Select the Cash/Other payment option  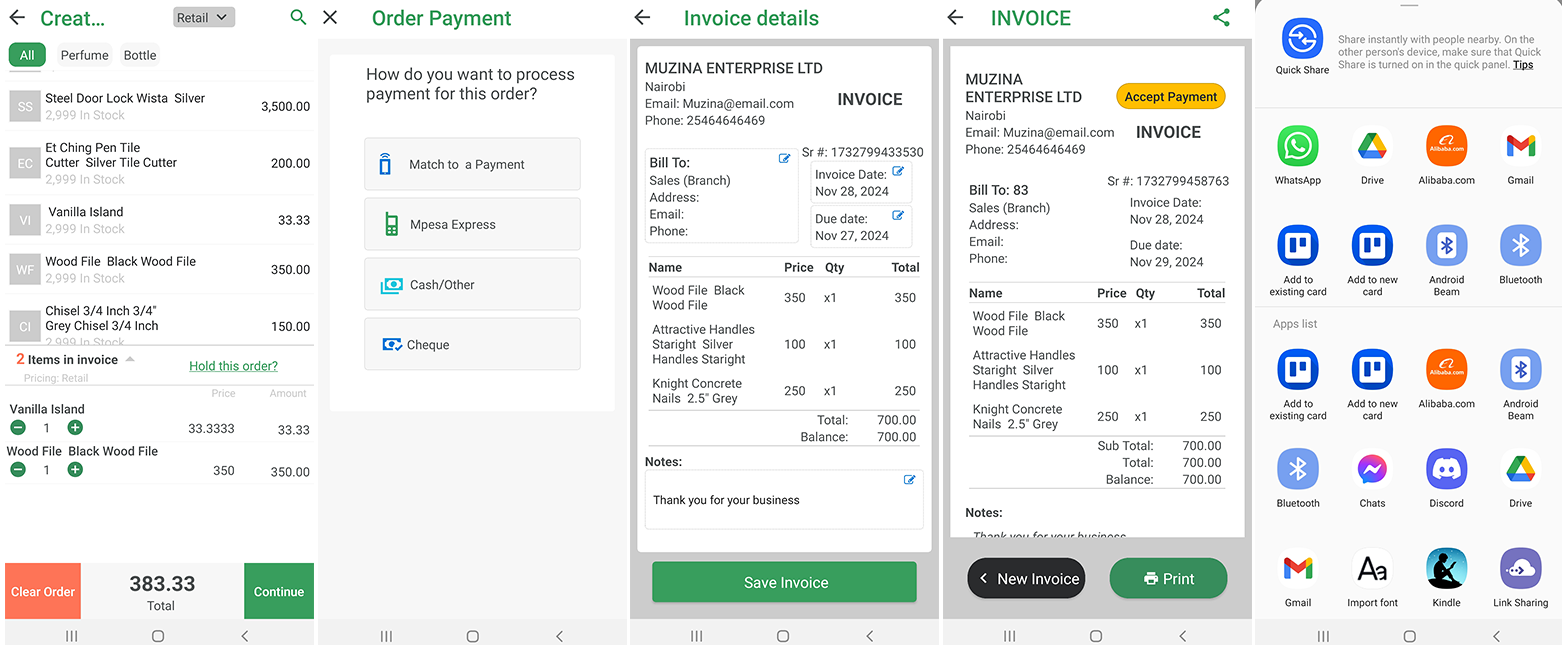point(472,283)
